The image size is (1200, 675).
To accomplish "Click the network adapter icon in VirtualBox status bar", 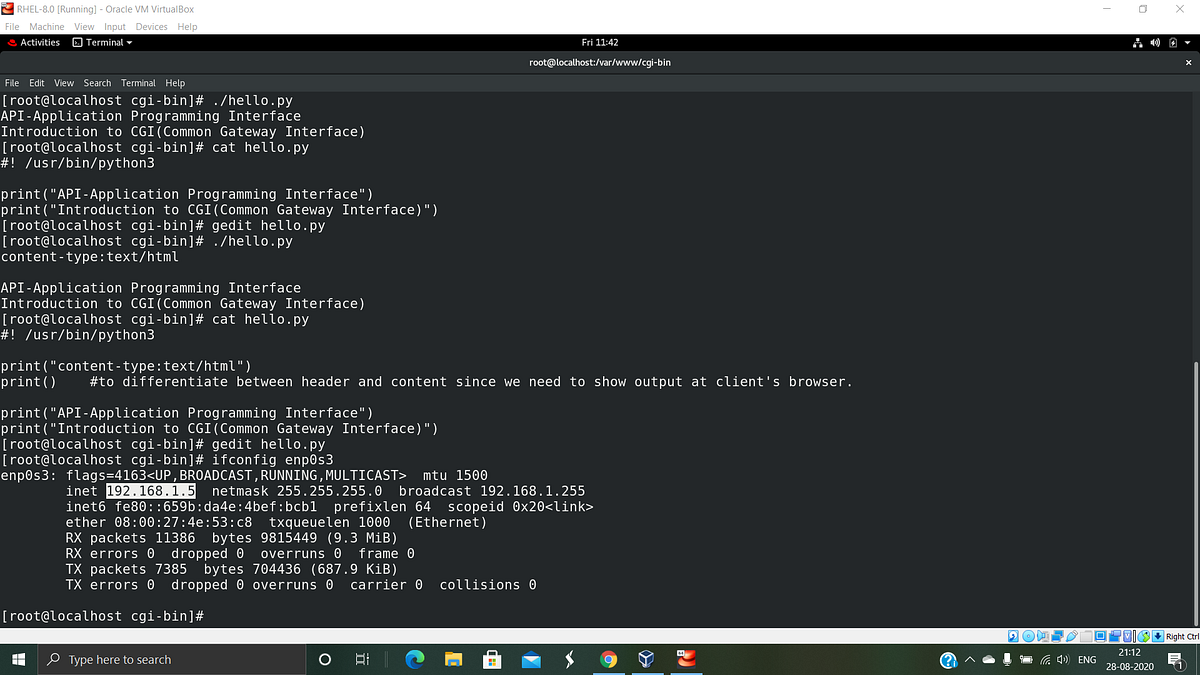I will pos(1056,636).
